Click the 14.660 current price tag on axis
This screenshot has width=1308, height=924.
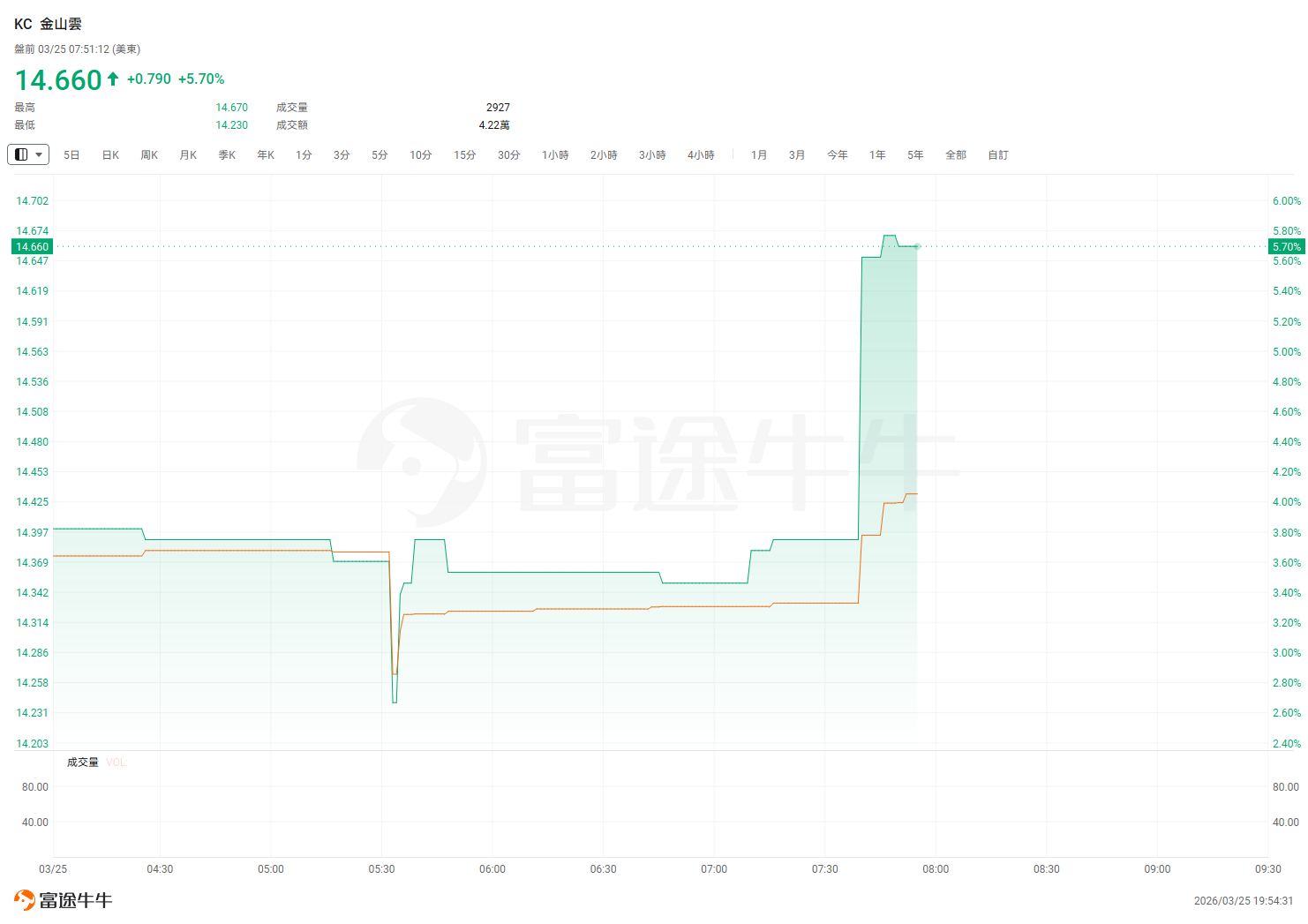point(33,247)
